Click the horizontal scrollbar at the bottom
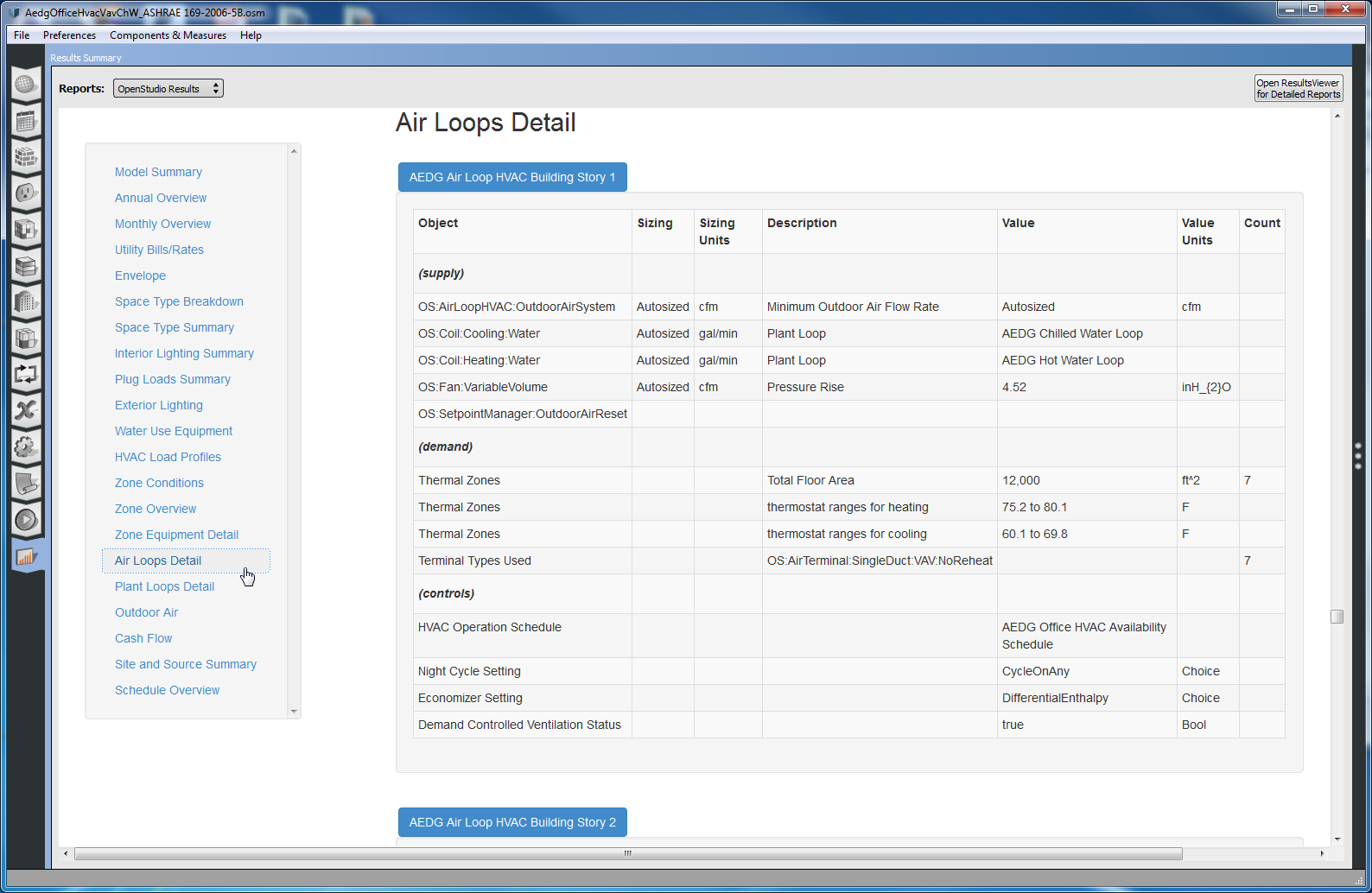1372x893 pixels. pos(627,853)
